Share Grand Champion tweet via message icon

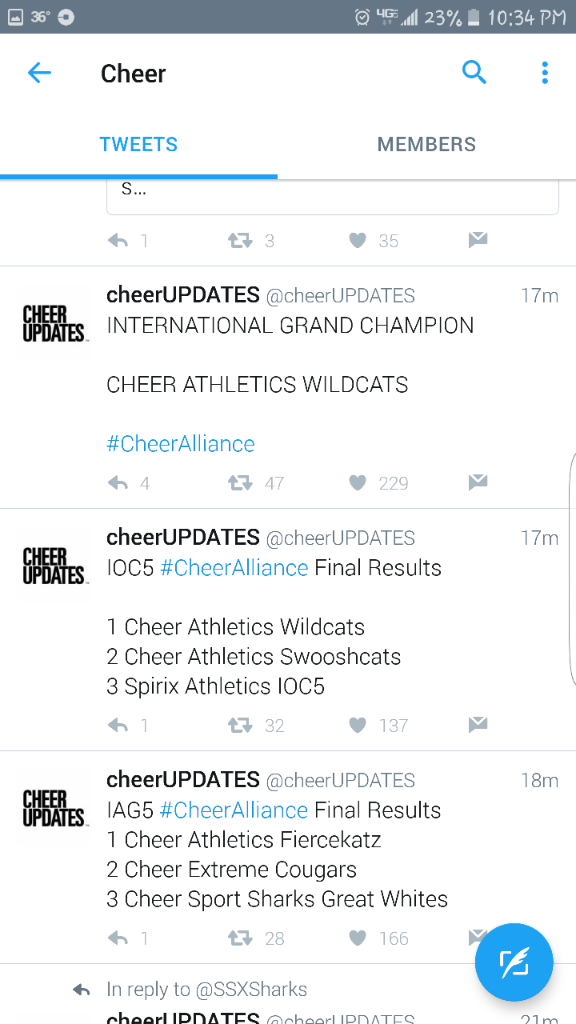point(478,483)
